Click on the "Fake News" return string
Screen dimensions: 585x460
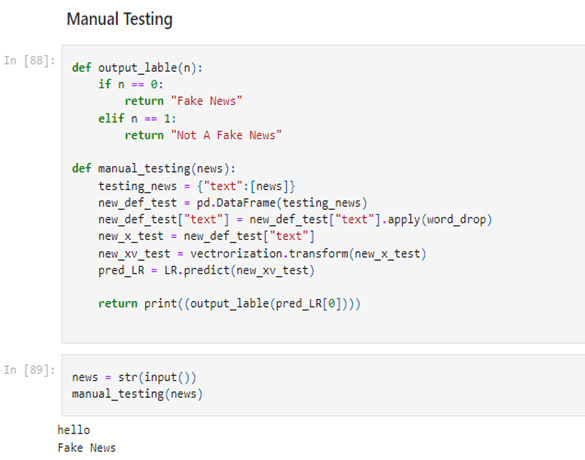coord(207,101)
